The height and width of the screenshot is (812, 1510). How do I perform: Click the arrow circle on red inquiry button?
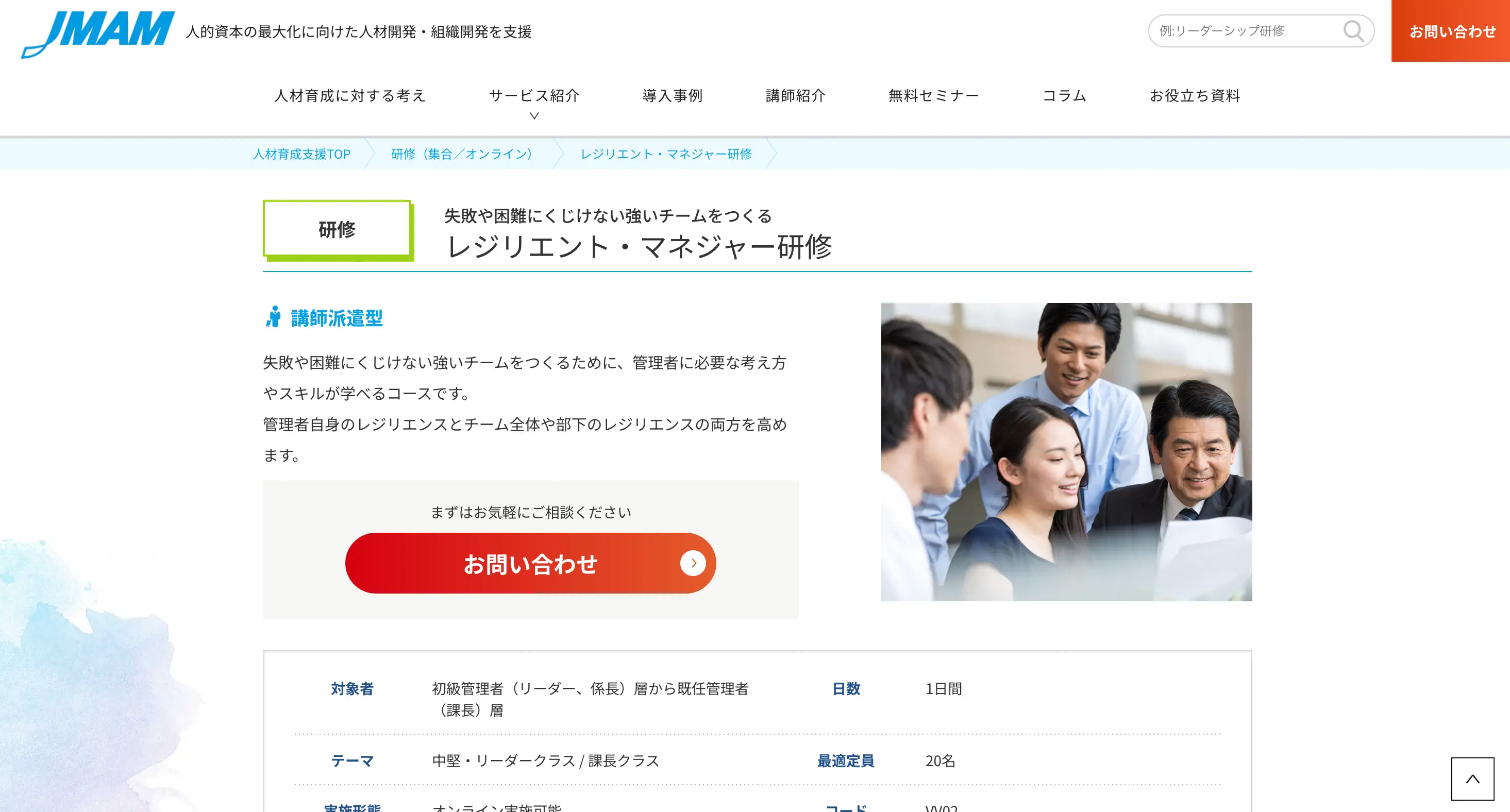[693, 563]
